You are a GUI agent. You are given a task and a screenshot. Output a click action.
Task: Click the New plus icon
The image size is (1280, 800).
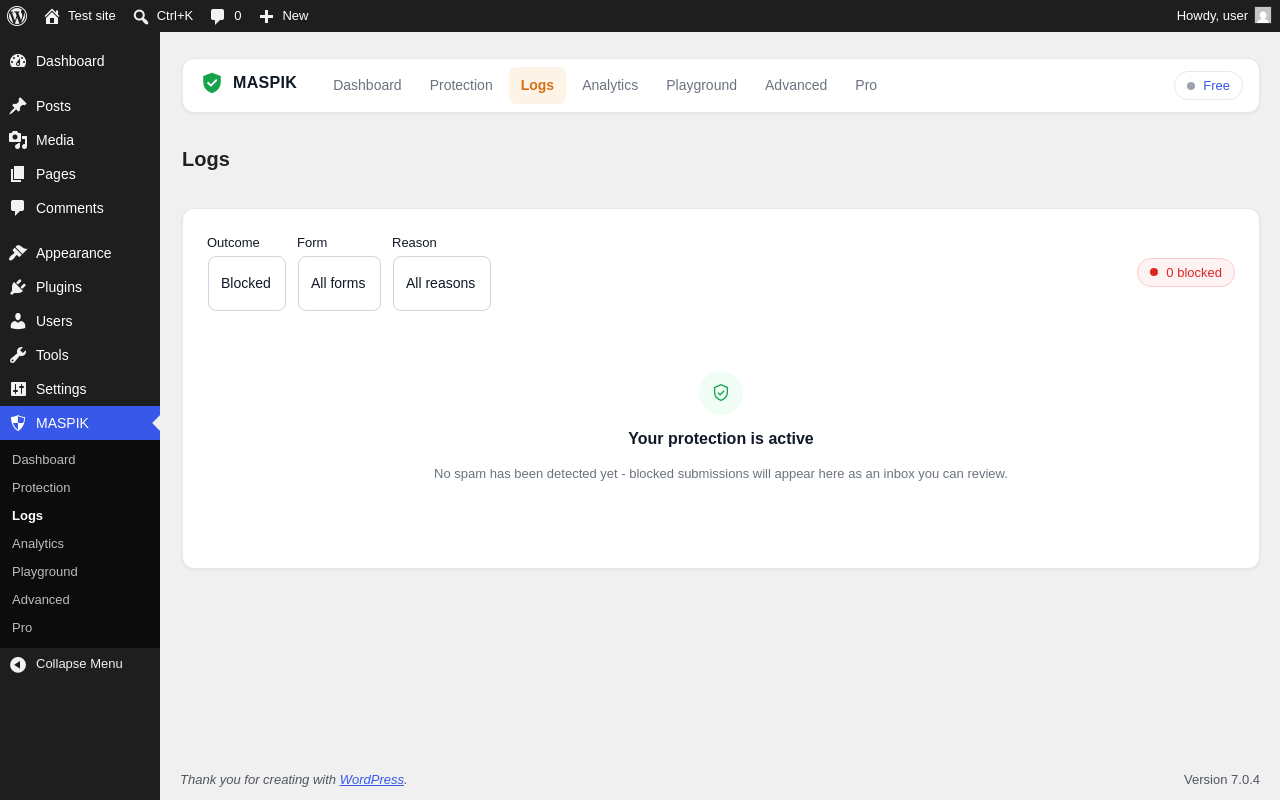[x=266, y=16]
